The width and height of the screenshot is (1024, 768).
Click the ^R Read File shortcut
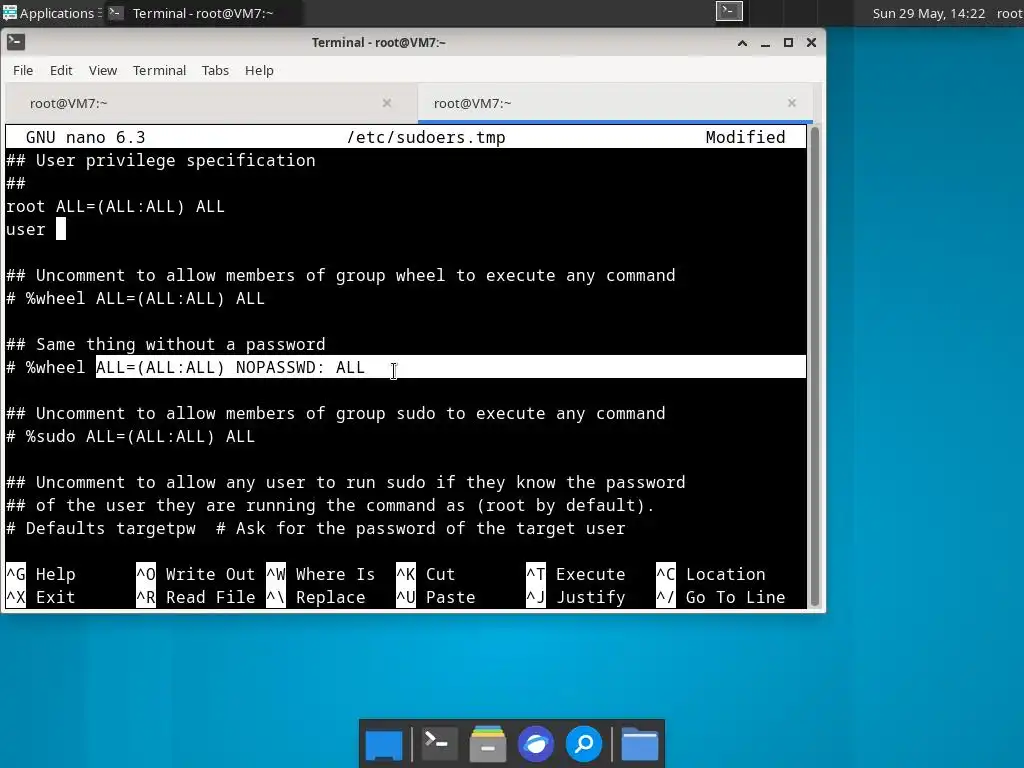pyautogui.click(x=195, y=597)
